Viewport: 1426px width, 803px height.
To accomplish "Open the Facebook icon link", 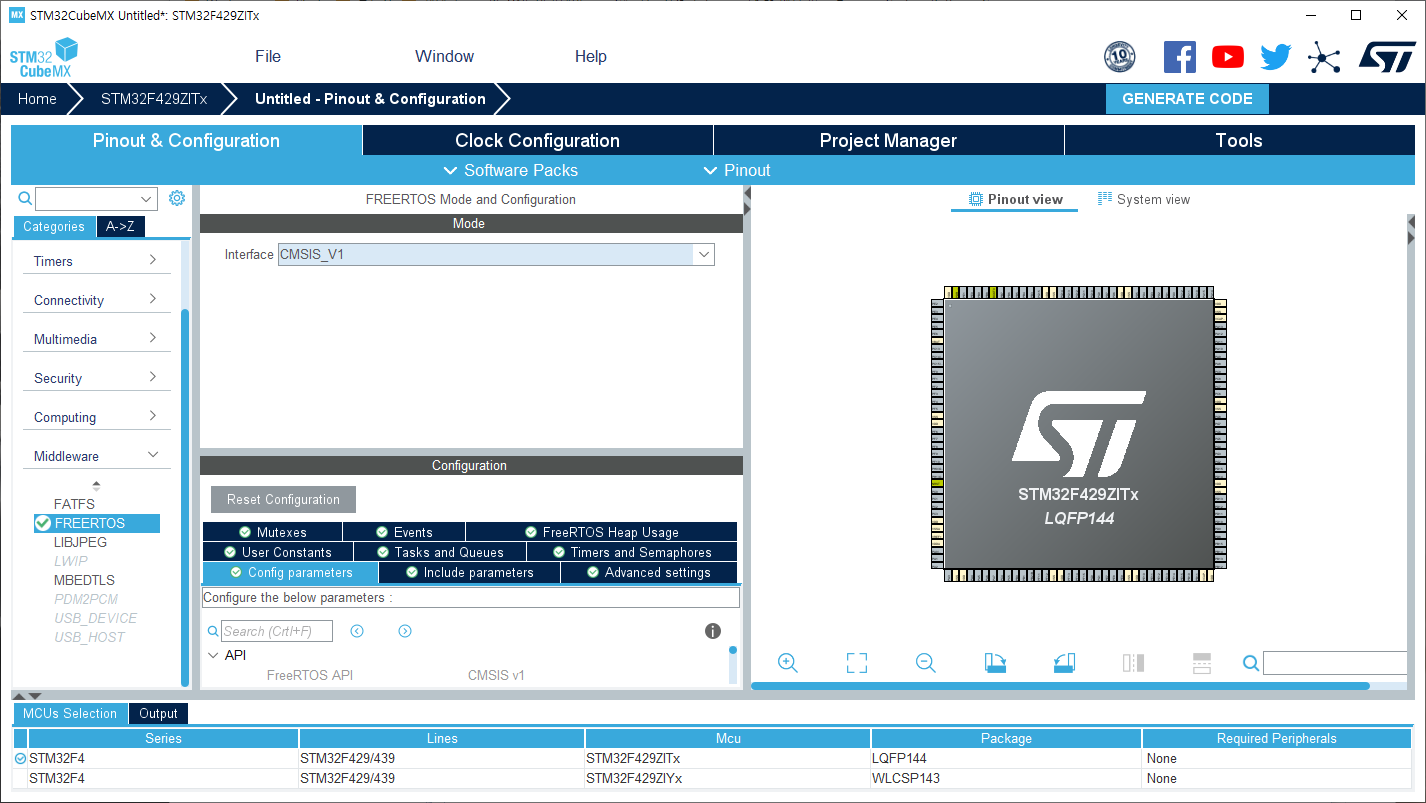I will pyautogui.click(x=1180, y=56).
